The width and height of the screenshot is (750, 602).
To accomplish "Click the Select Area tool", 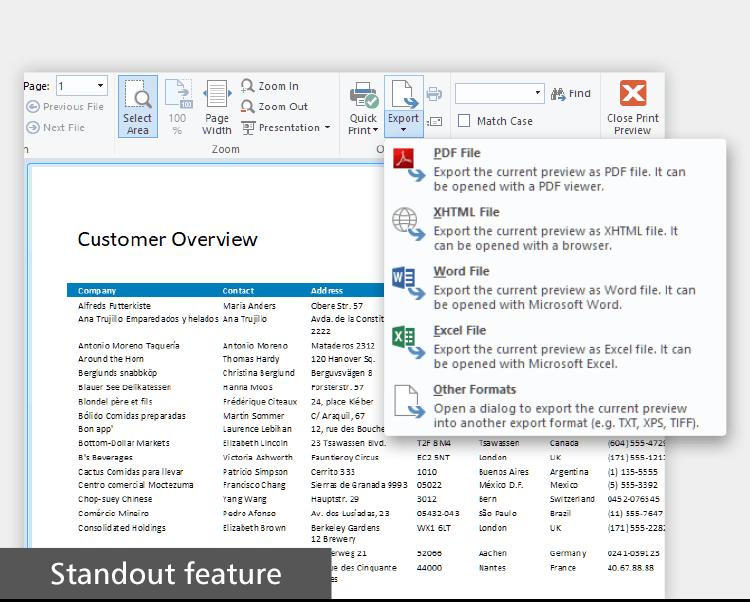I will click(x=138, y=107).
